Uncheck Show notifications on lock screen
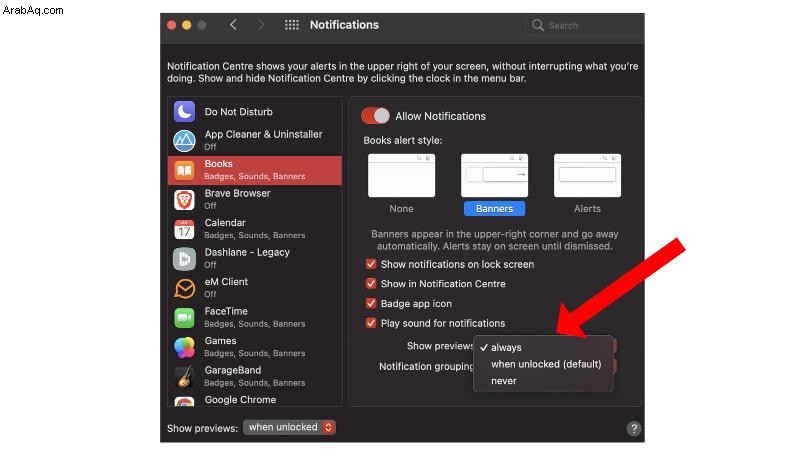The width and height of the screenshot is (800, 450). [371, 264]
